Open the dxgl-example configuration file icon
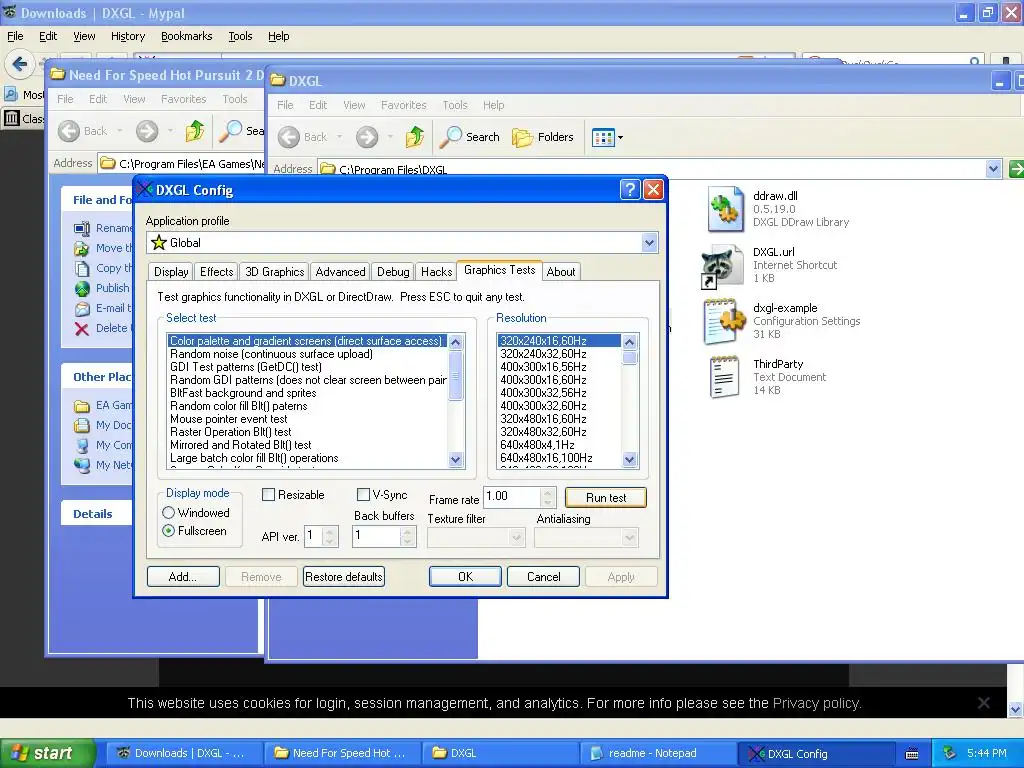 click(x=724, y=321)
